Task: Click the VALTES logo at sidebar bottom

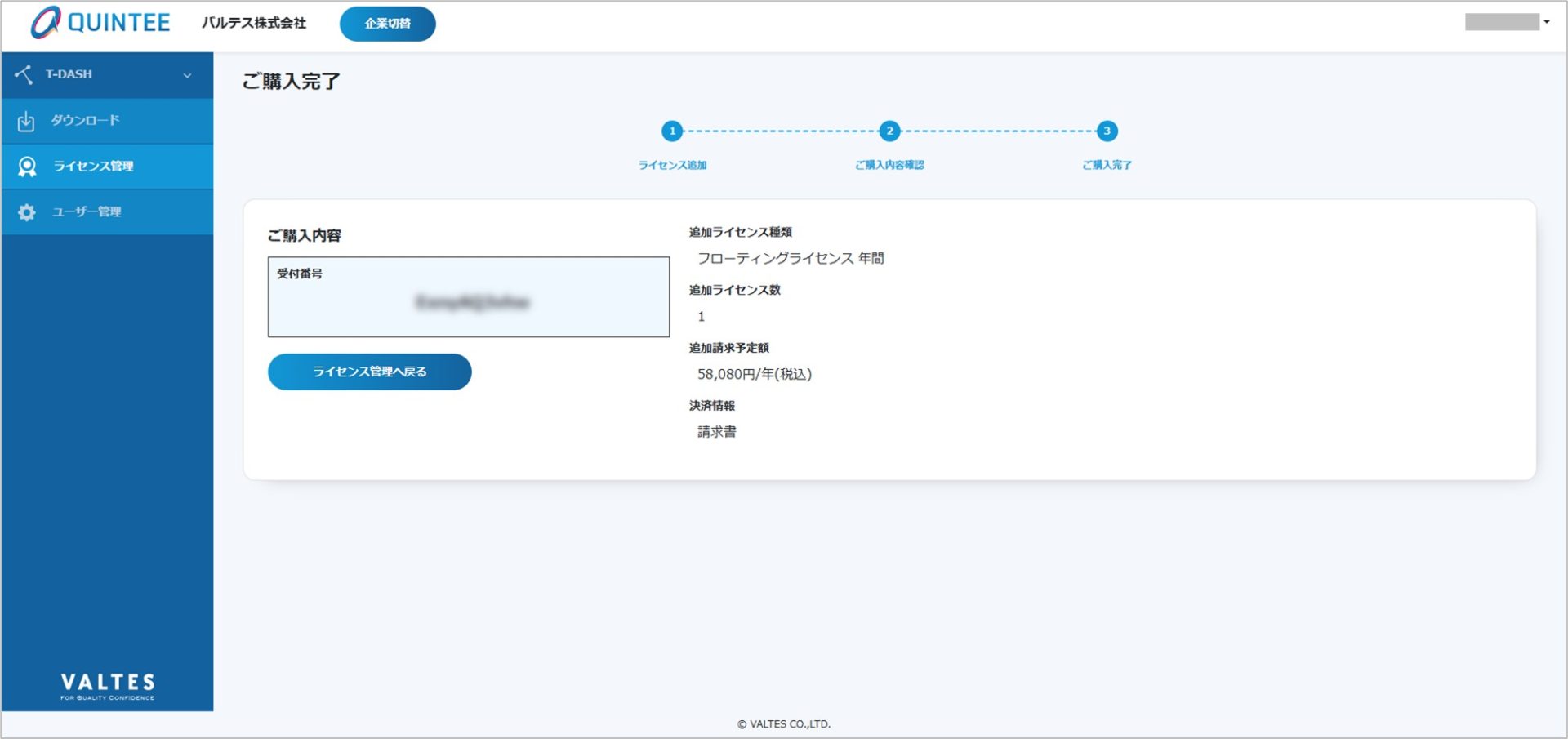Action: pos(107,686)
